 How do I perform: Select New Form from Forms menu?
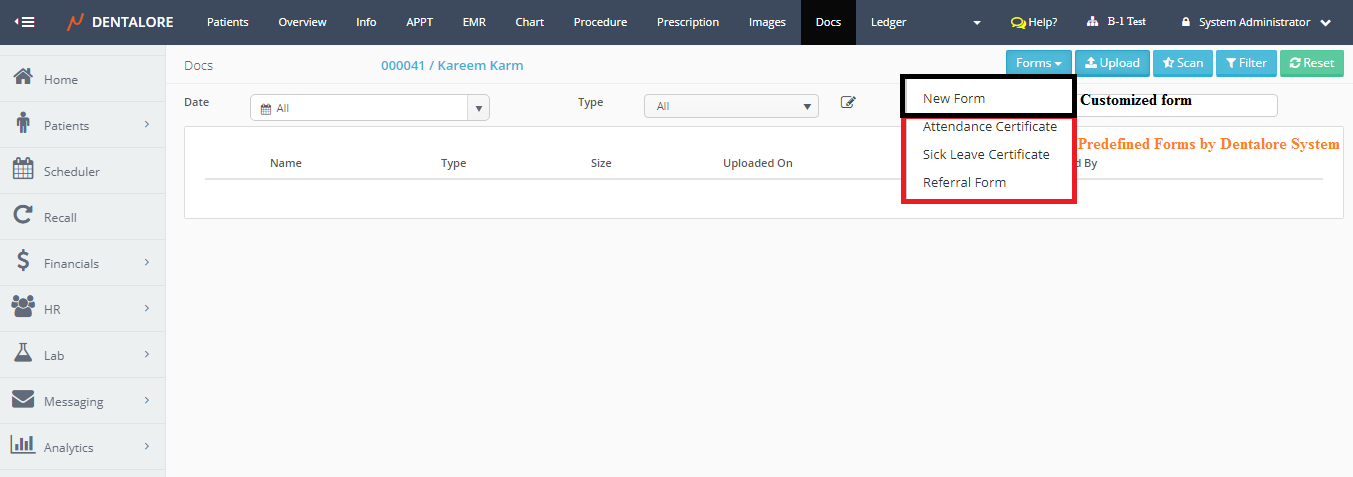[954, 99]
